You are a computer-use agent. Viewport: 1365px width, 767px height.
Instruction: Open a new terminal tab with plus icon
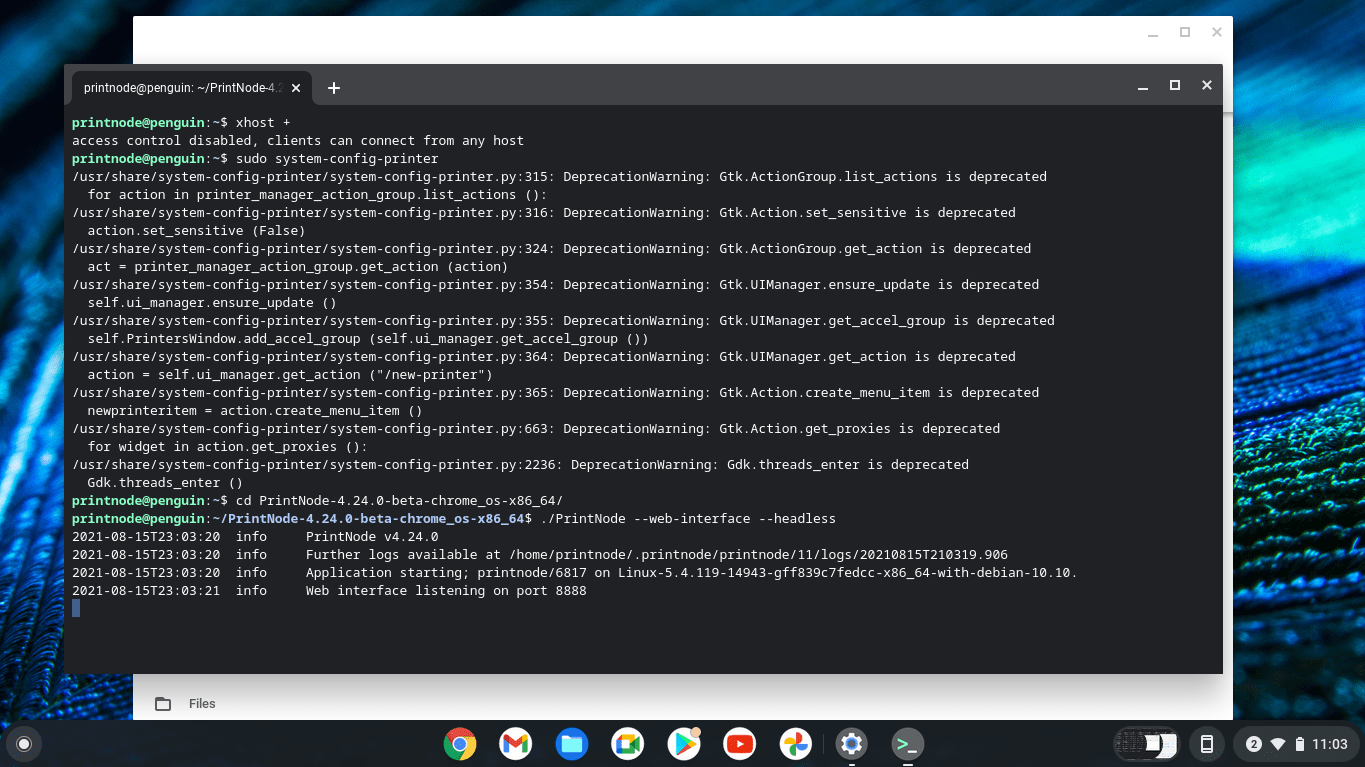point(334,88)
